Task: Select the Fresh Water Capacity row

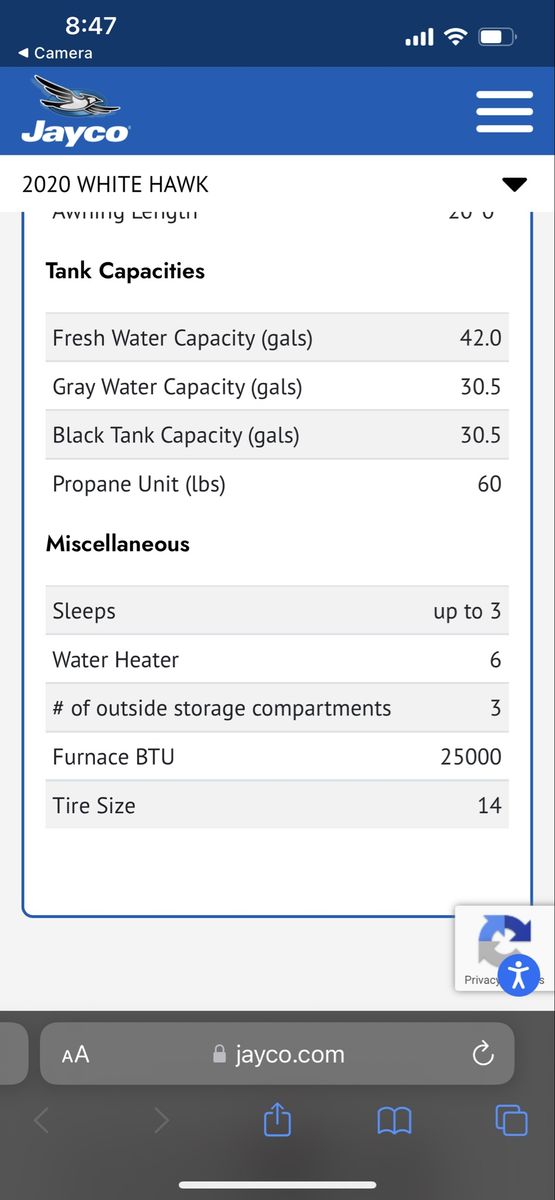Action: [x=277, y=338]
